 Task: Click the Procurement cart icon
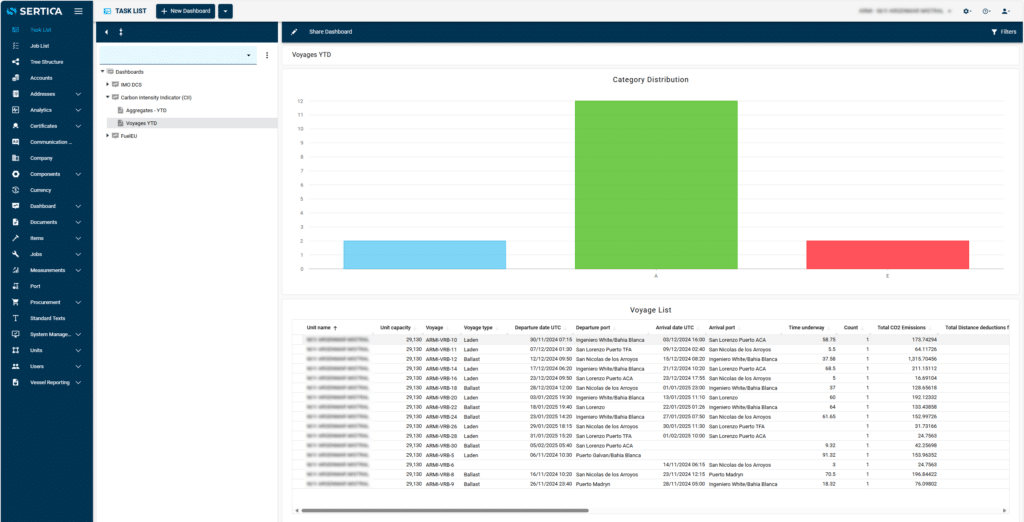point(16,302)
